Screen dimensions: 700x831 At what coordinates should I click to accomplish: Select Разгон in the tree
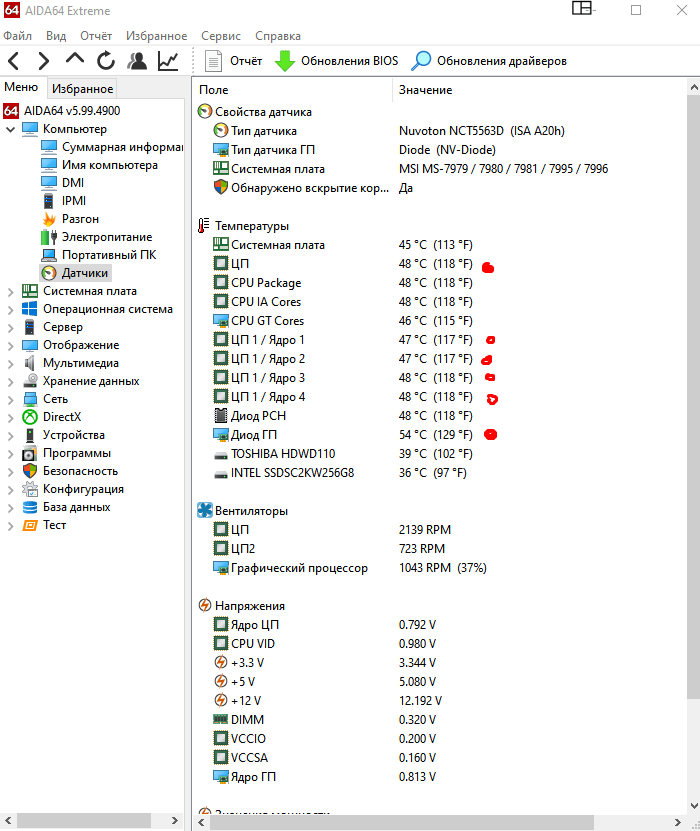pos(79,219)
